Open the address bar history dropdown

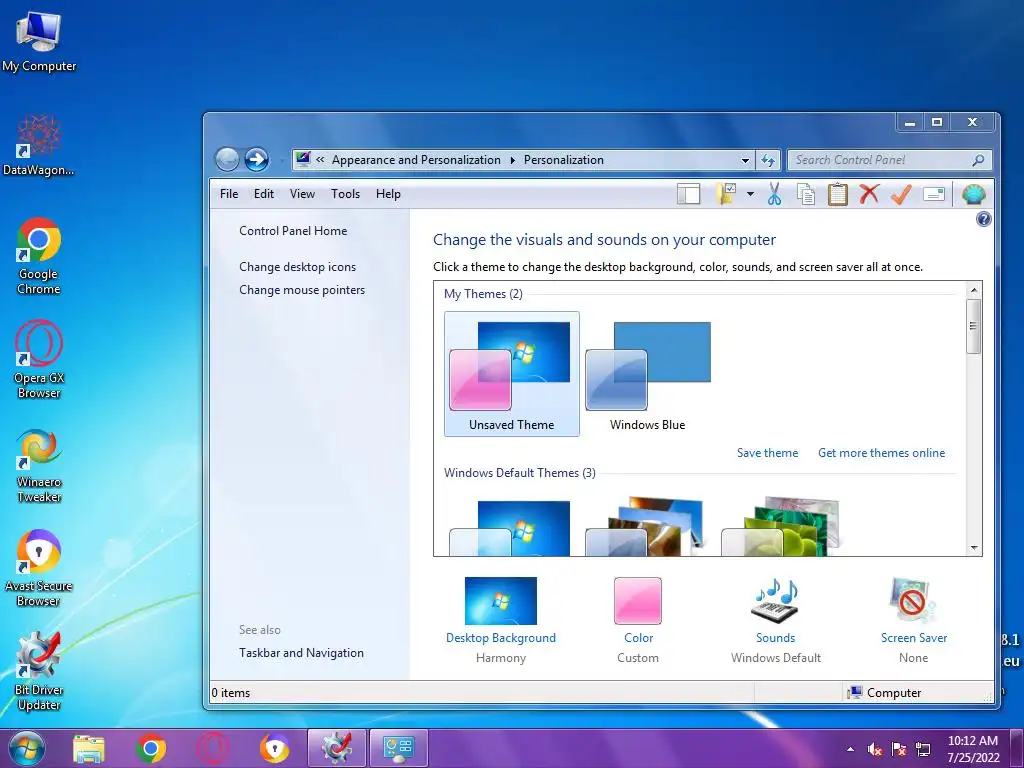click(x=745, y=160)
